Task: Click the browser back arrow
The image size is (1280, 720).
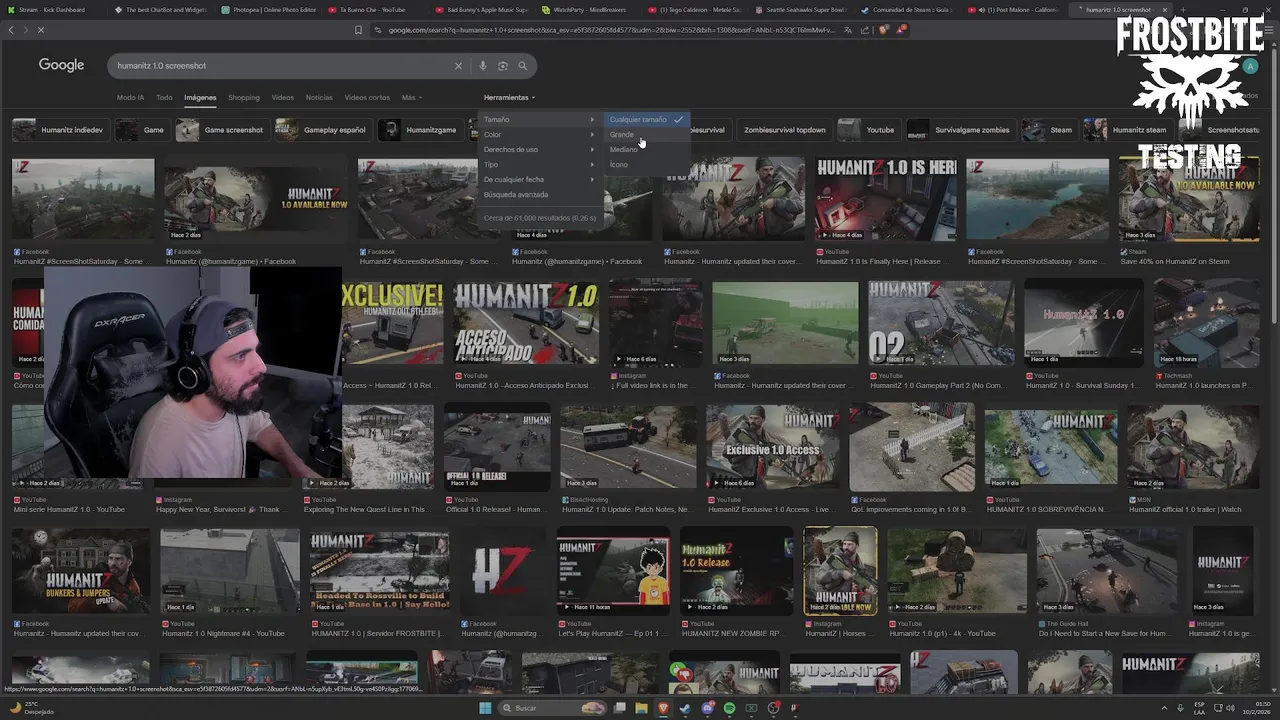Action: 11,30
